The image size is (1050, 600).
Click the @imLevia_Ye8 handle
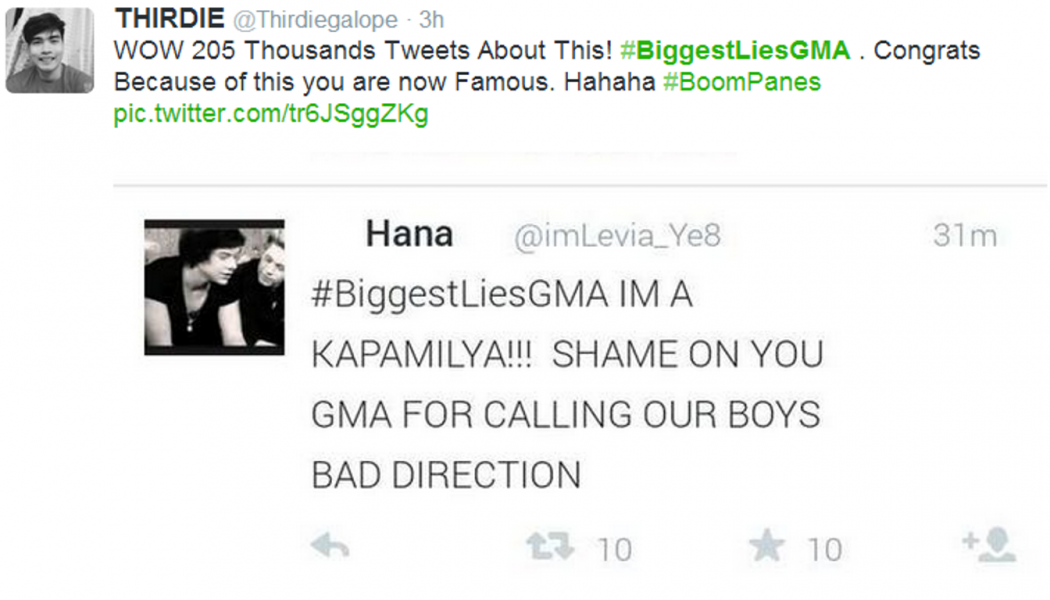click(x=617, y=236)
